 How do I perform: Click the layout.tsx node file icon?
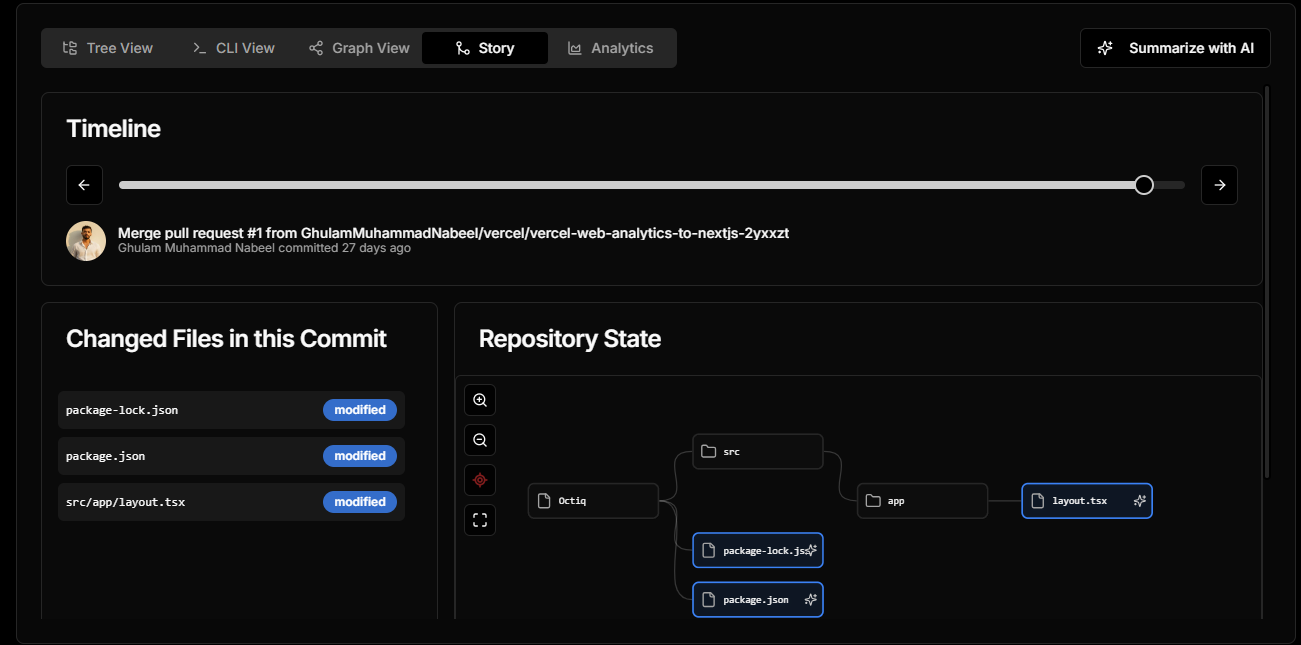(1038, 501)
